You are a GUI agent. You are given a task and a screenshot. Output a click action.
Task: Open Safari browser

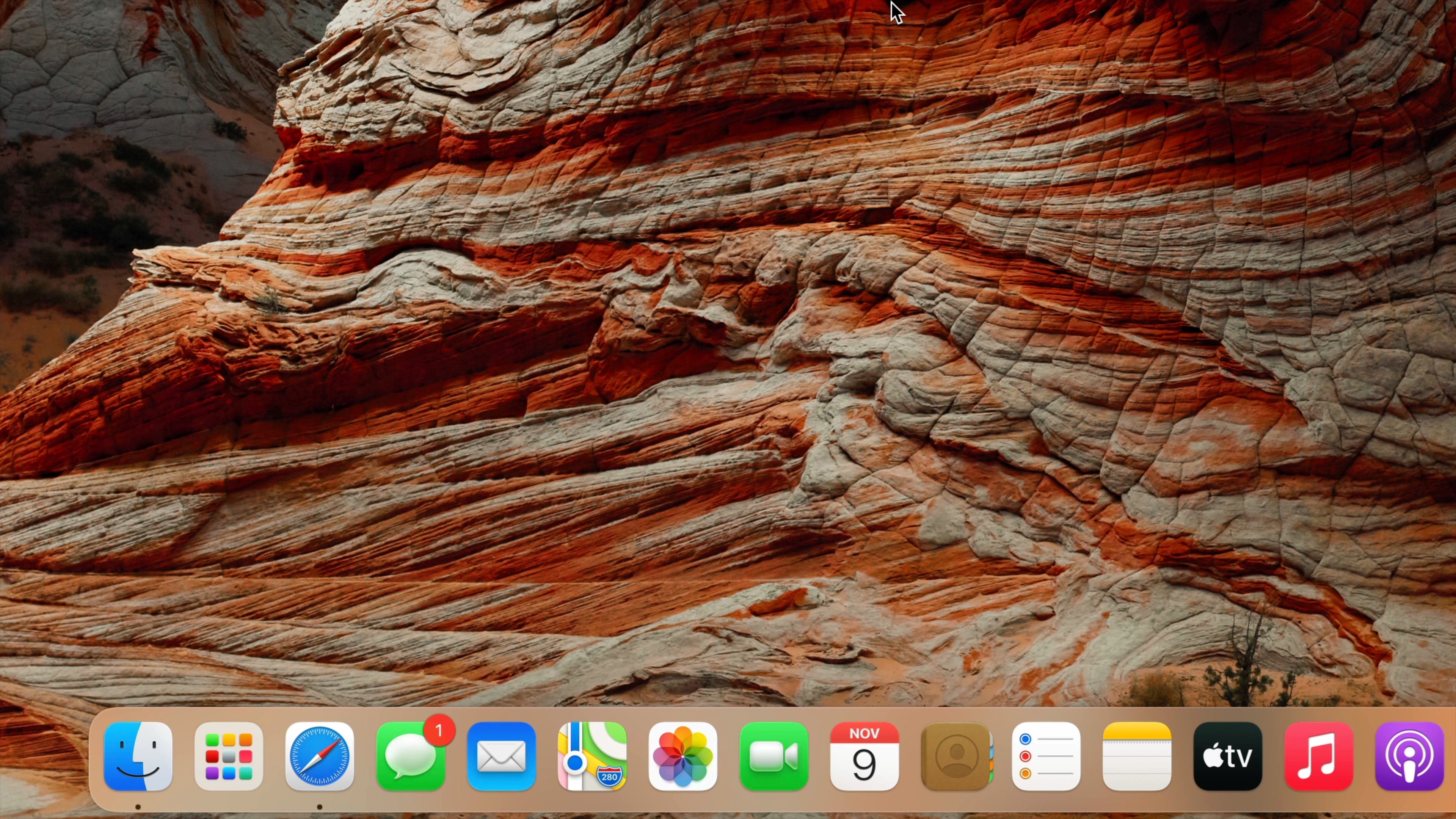pyautogui.click(x=319, y=756)
